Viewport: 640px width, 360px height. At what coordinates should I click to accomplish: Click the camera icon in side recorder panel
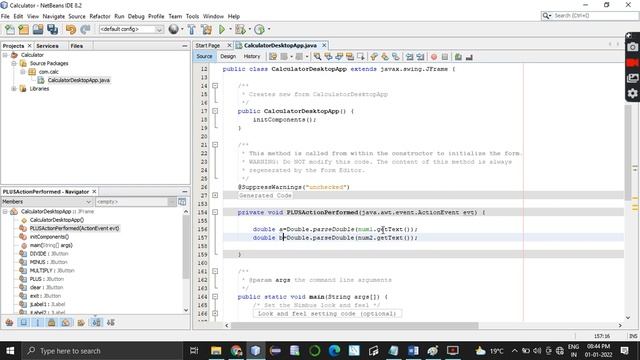(x=632, y=47)
